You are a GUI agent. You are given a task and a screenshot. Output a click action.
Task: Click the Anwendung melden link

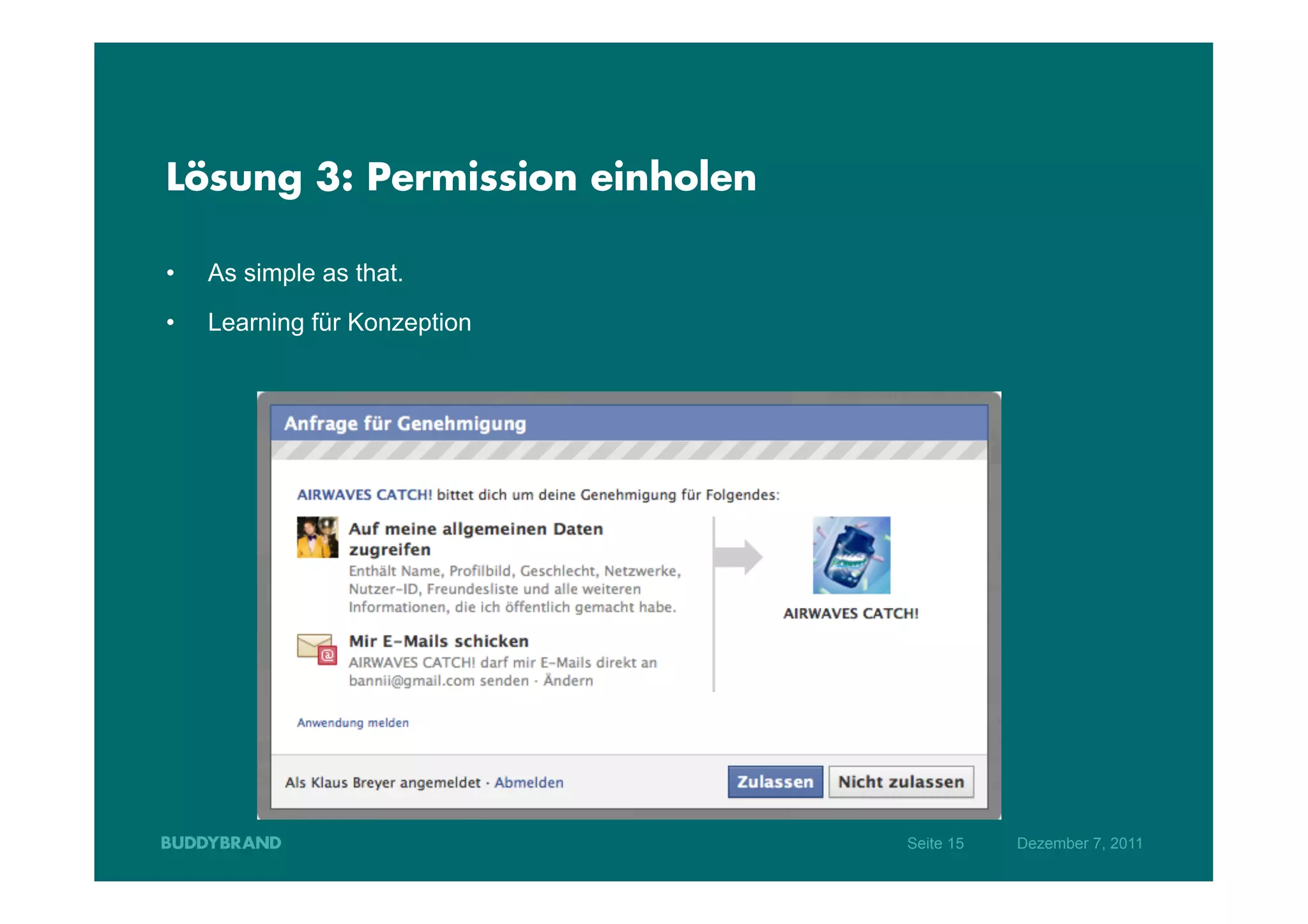tap(353, 722)
